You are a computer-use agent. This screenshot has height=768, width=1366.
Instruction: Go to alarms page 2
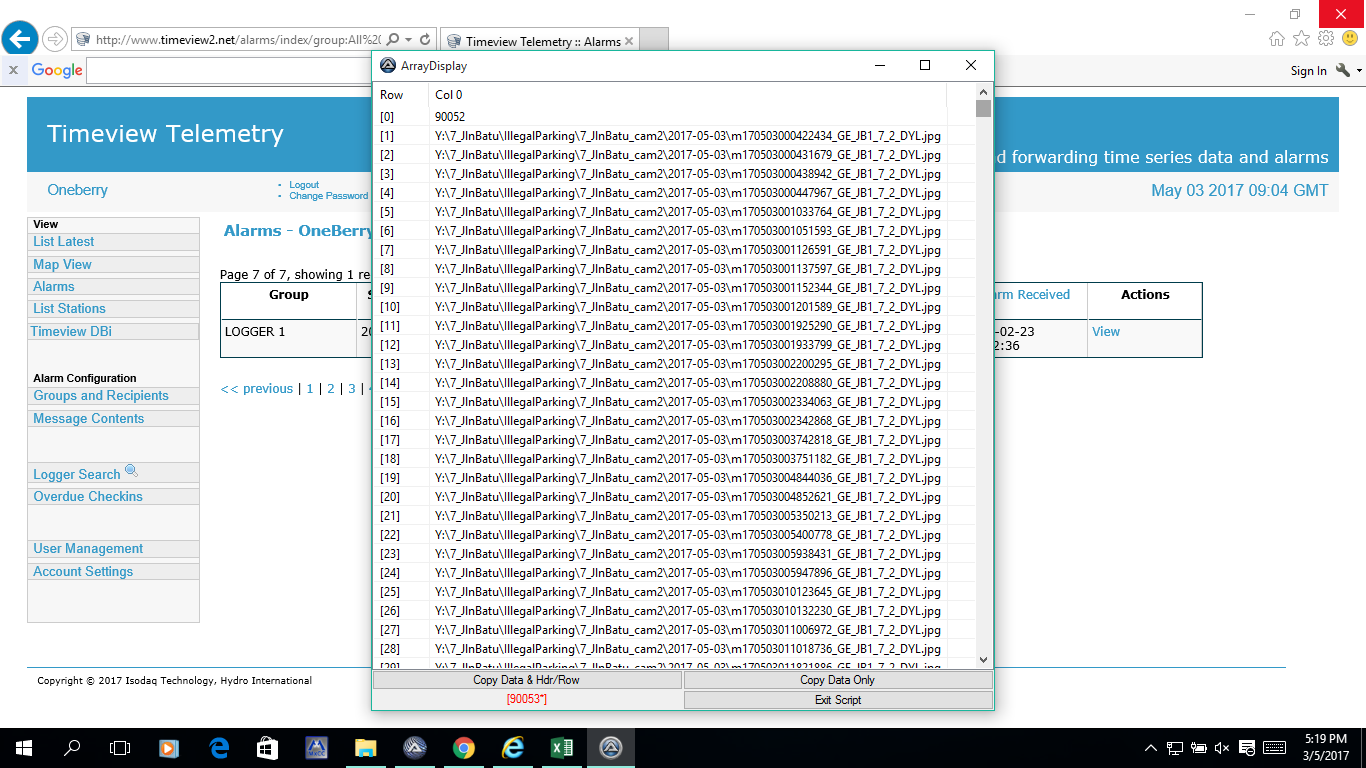[331, 388]
